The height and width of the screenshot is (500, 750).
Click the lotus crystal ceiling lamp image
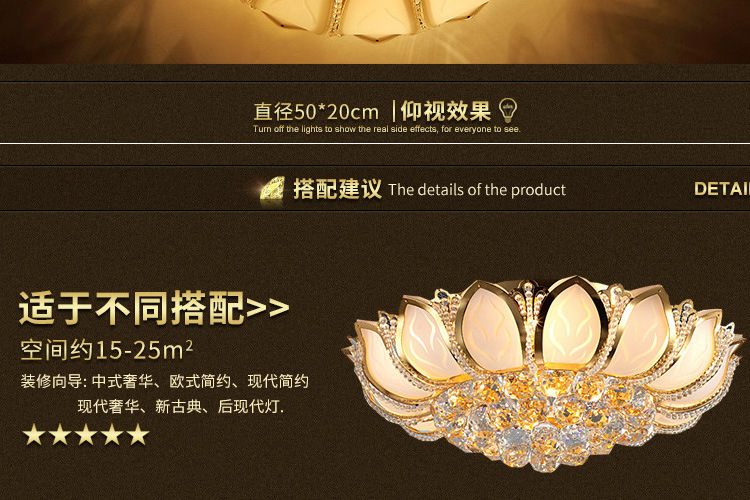(544, 372)
